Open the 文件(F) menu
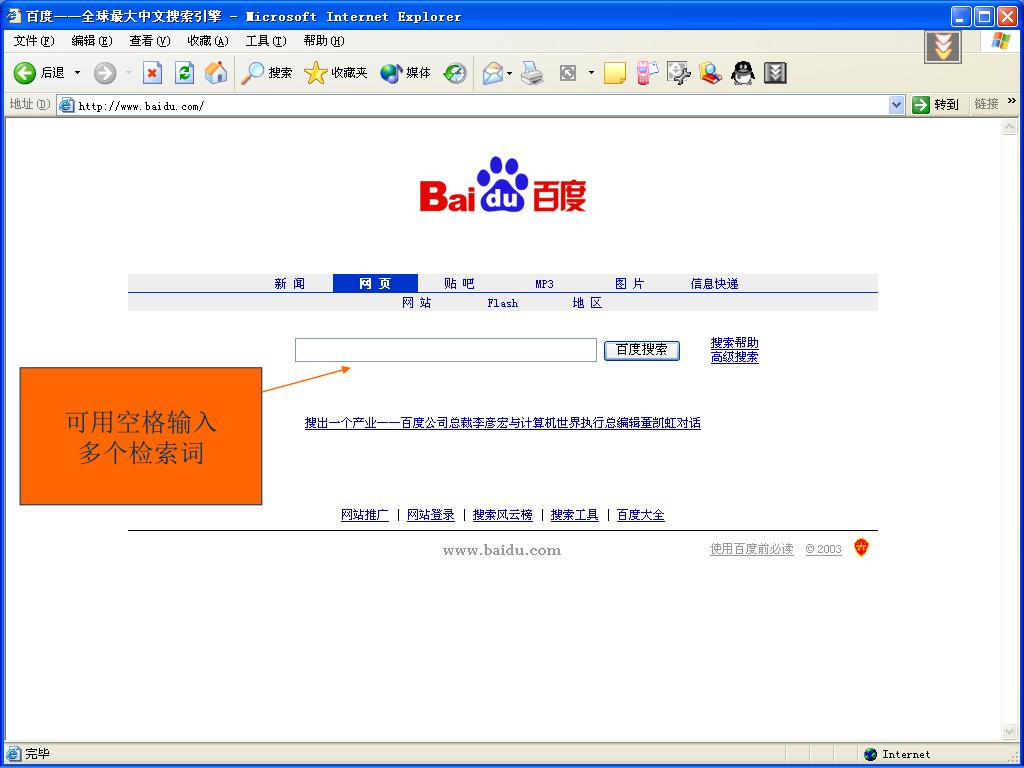The width and height of the screenshot is (1024, 768). 34,40
